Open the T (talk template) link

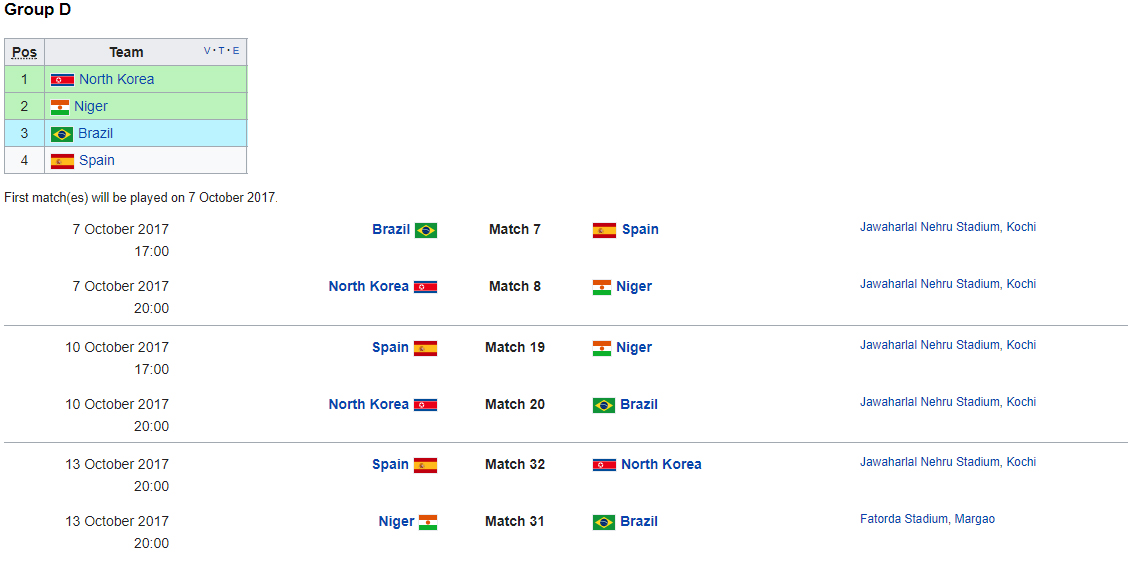pos(221,50)
